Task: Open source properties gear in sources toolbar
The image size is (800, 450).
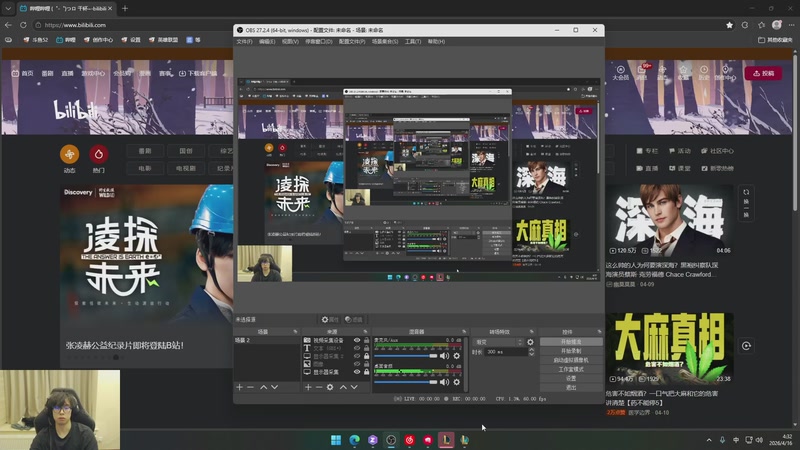Action: tap(330, 387)
